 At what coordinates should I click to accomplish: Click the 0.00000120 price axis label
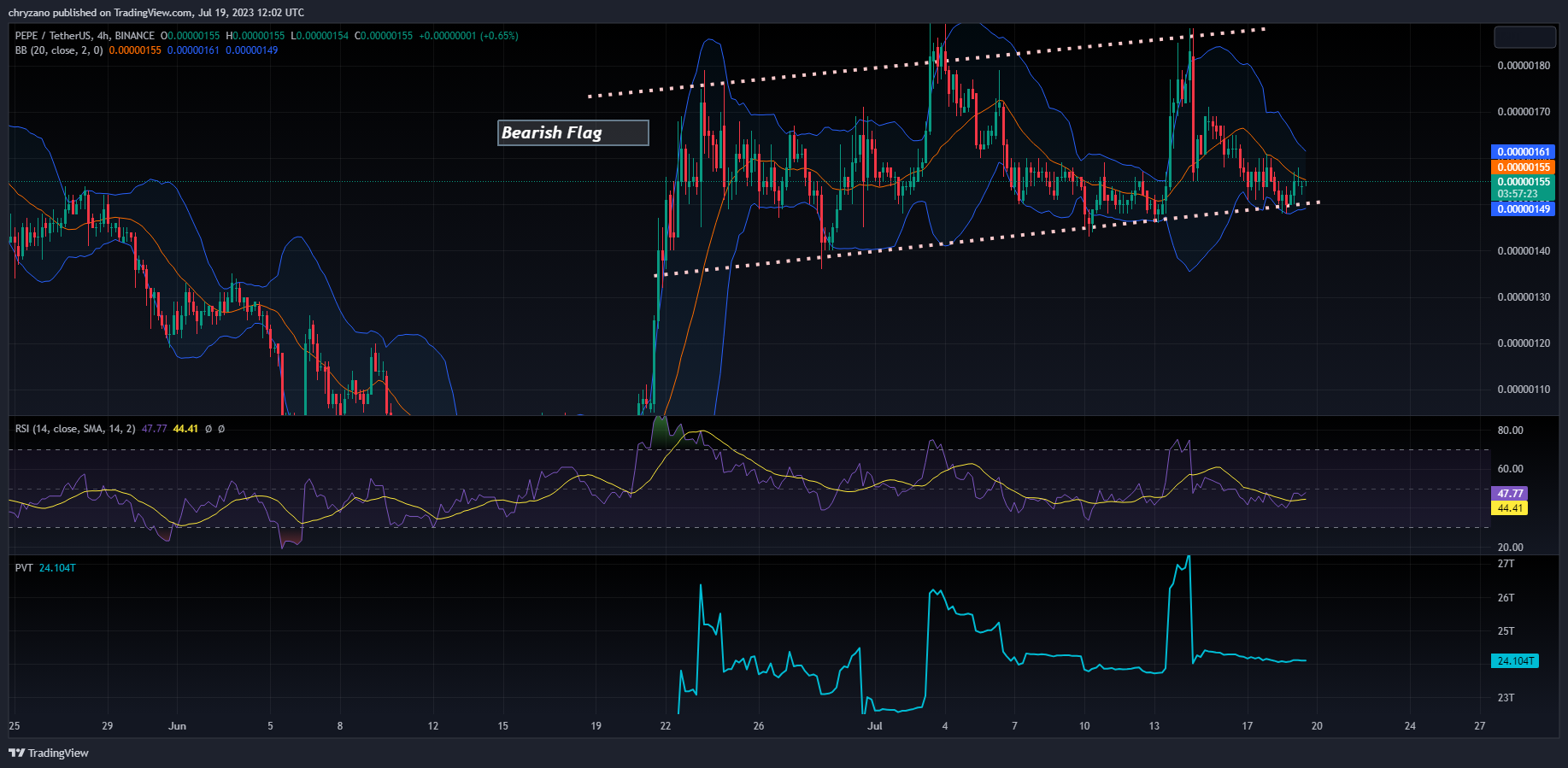pyautogui.click(x=1524, y=343)
